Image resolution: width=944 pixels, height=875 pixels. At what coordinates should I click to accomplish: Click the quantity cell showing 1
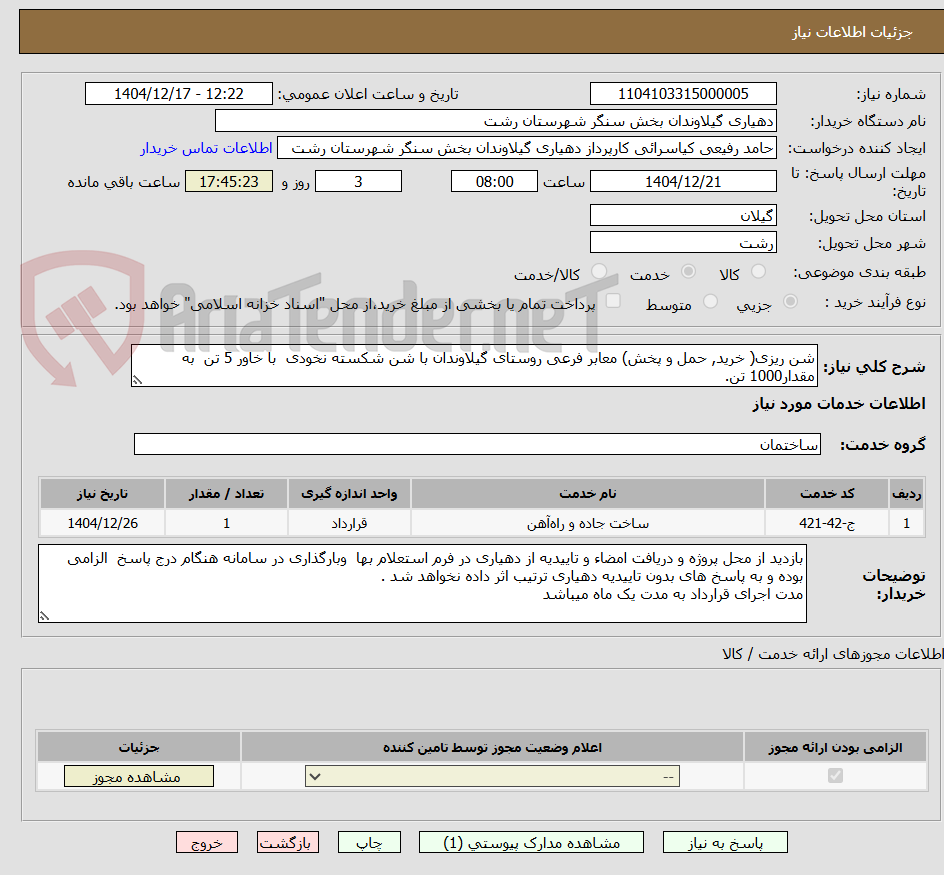click(x=226, y=523)
